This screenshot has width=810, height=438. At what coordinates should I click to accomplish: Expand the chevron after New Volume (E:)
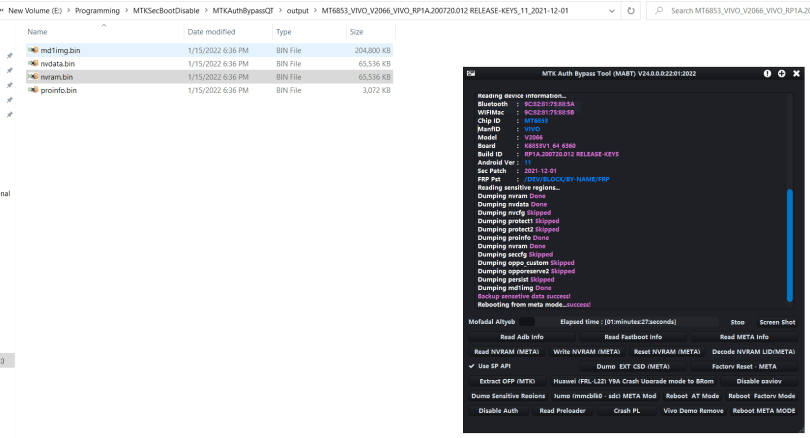click(x=68, y=10)
